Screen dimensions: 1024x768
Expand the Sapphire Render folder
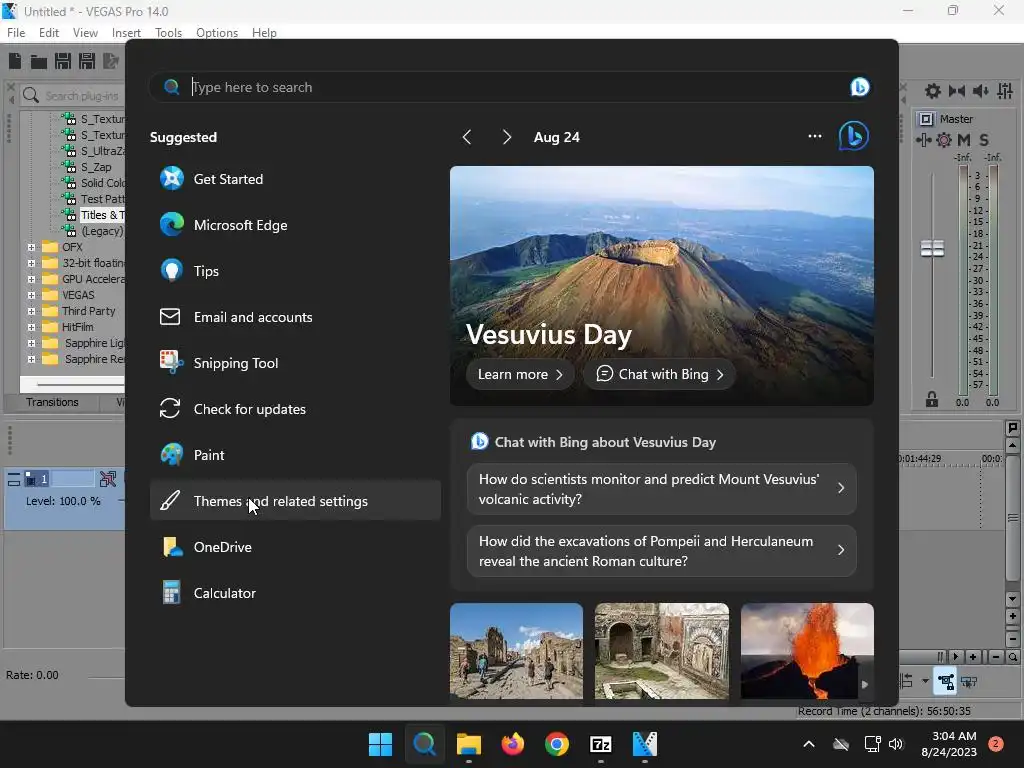pyautogui.click(x=31, y=359)
